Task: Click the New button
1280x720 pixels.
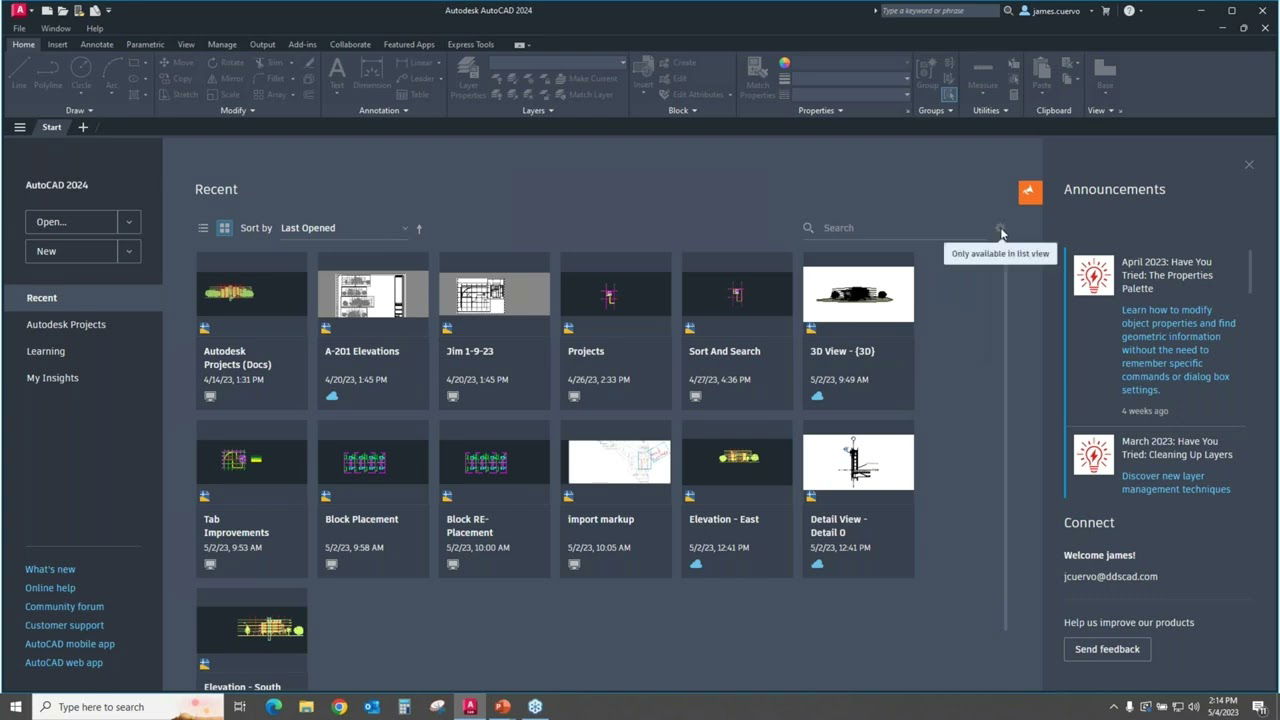Action: click(x=71, y=251)
